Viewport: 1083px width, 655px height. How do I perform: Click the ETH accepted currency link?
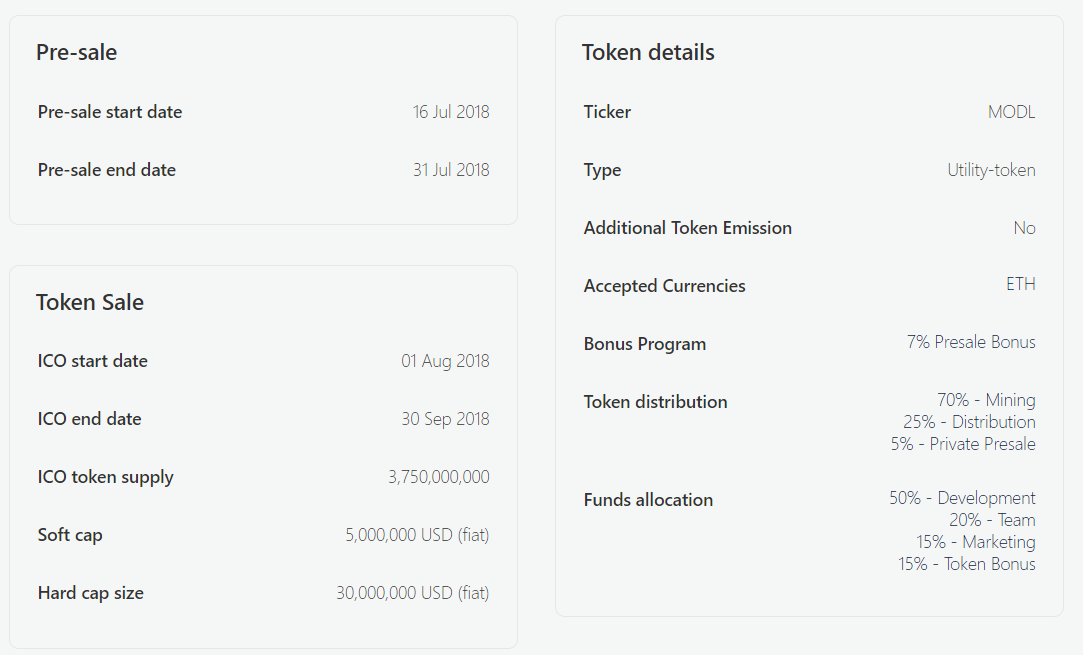(1020, 285)
